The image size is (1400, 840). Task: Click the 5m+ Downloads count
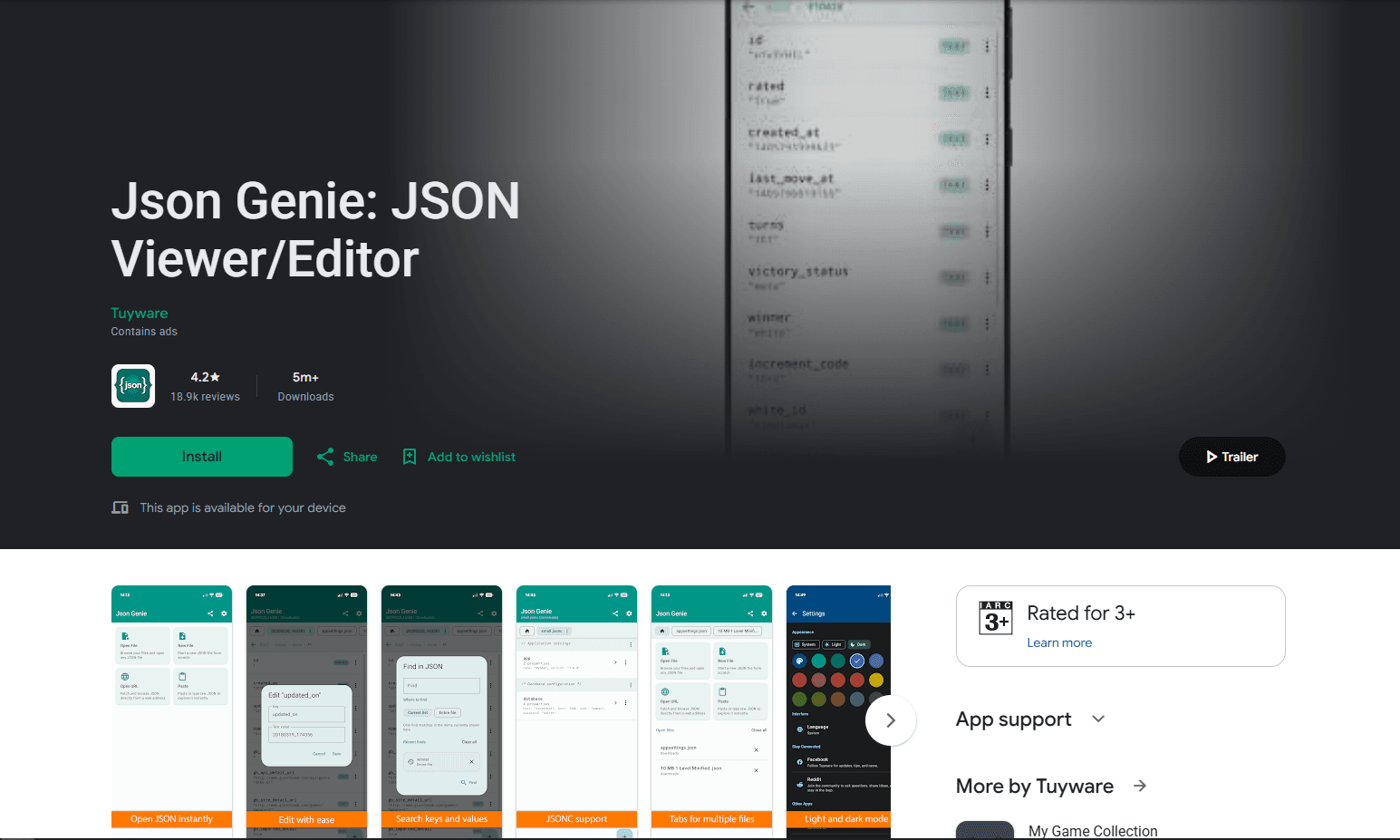(305, 386)
